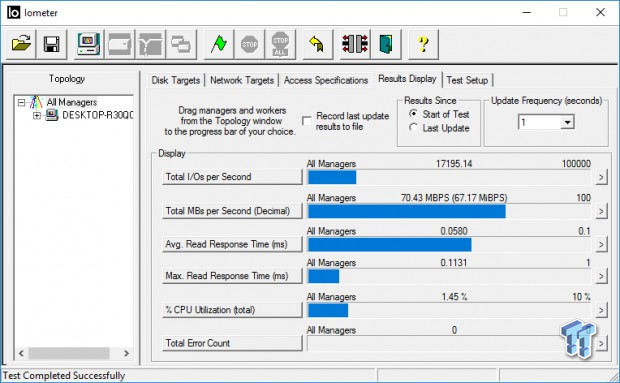
Task: Expand the DESKTOP-R30QC manager node
Action: (x=36, y=115)
